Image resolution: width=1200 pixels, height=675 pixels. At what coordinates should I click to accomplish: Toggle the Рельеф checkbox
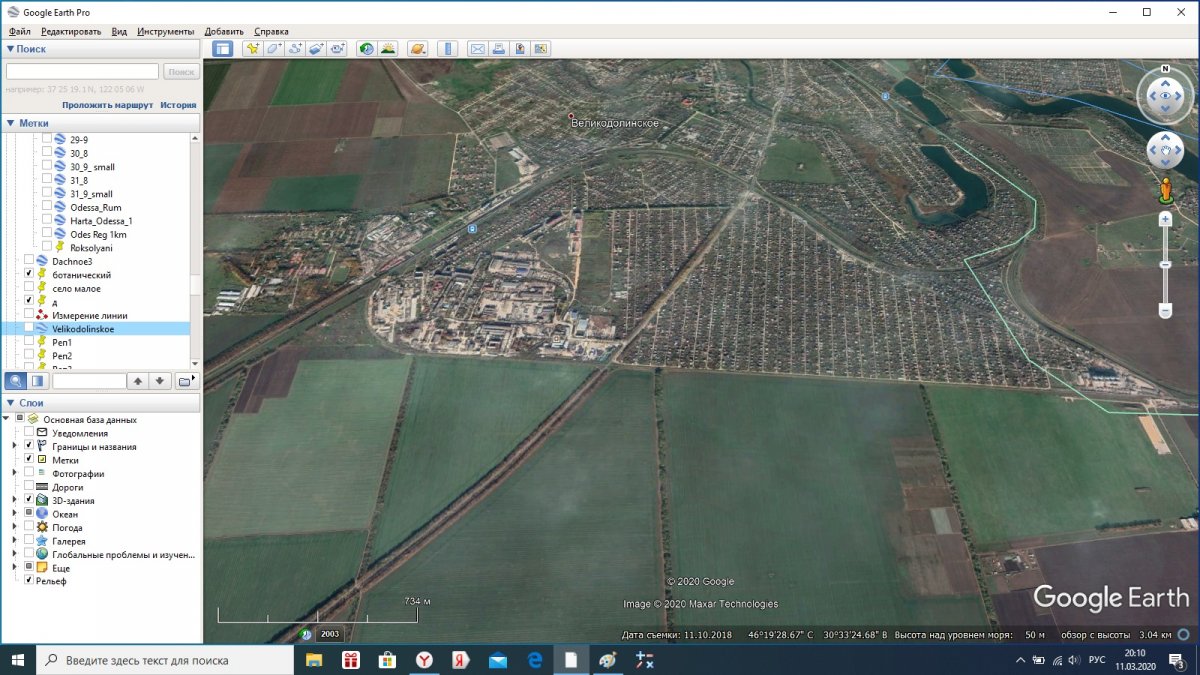click(29, 580)
